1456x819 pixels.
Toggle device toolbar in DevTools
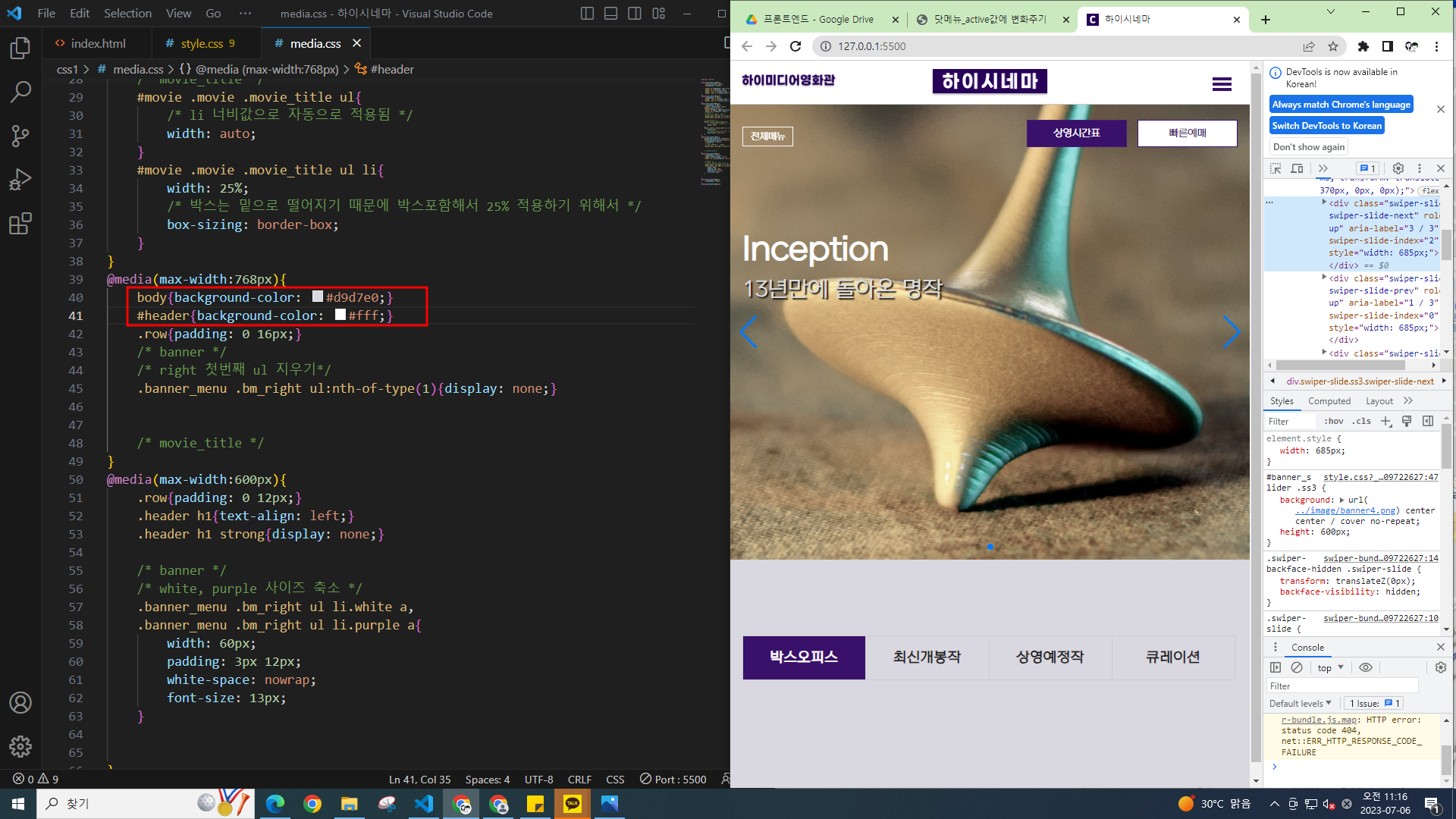1298,168
